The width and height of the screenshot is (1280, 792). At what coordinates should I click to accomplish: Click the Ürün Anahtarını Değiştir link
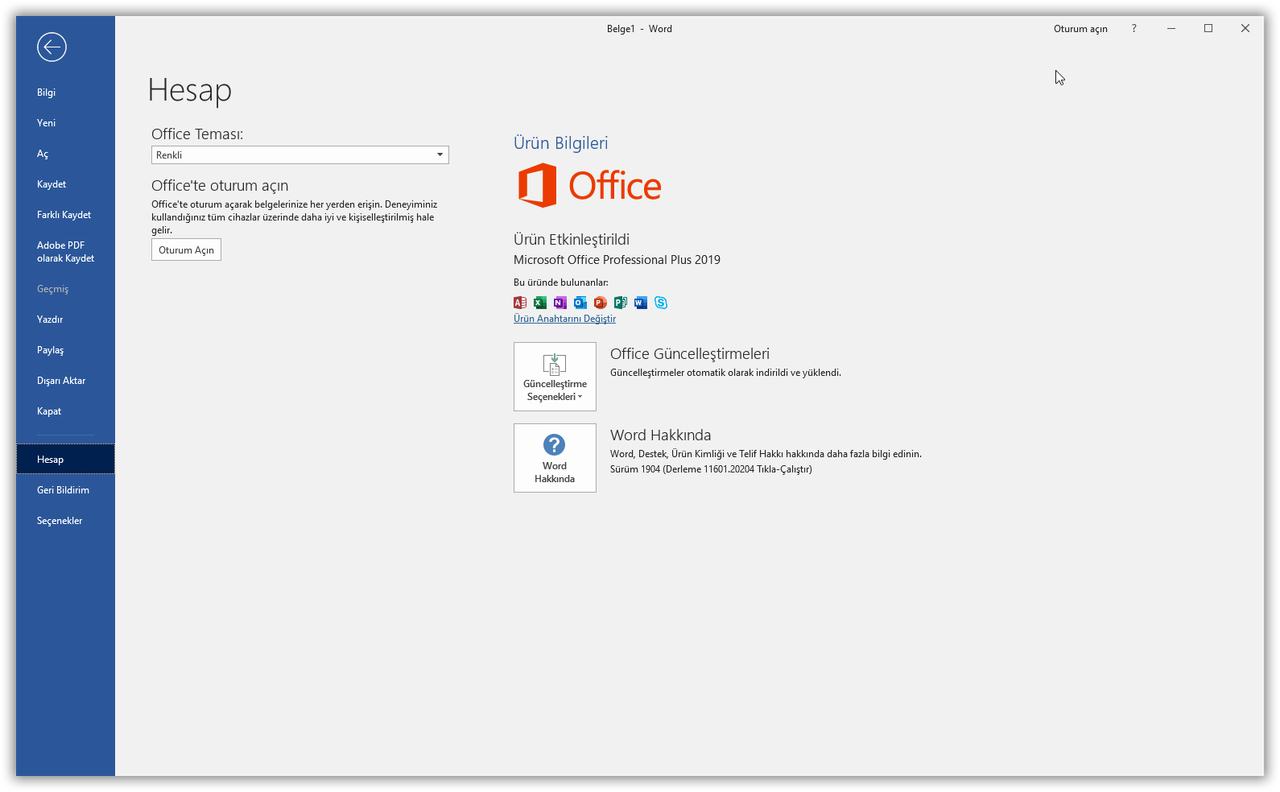click(x=565, y=319)
